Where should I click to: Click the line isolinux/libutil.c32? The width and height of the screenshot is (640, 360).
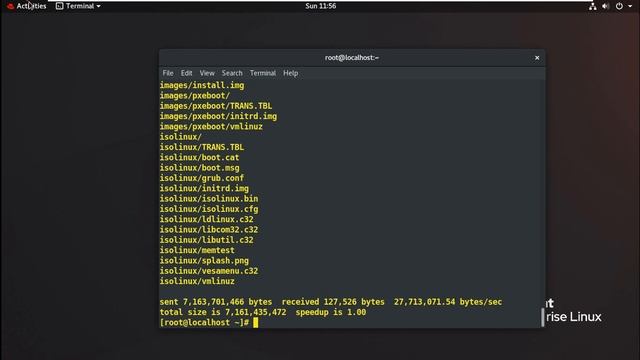pos(207,240)
